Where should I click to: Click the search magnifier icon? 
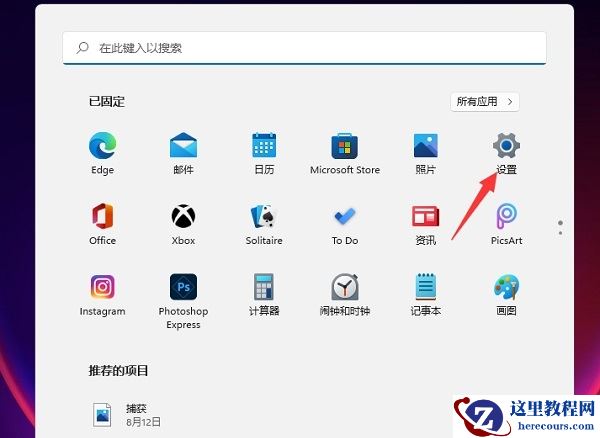point(82,48)
